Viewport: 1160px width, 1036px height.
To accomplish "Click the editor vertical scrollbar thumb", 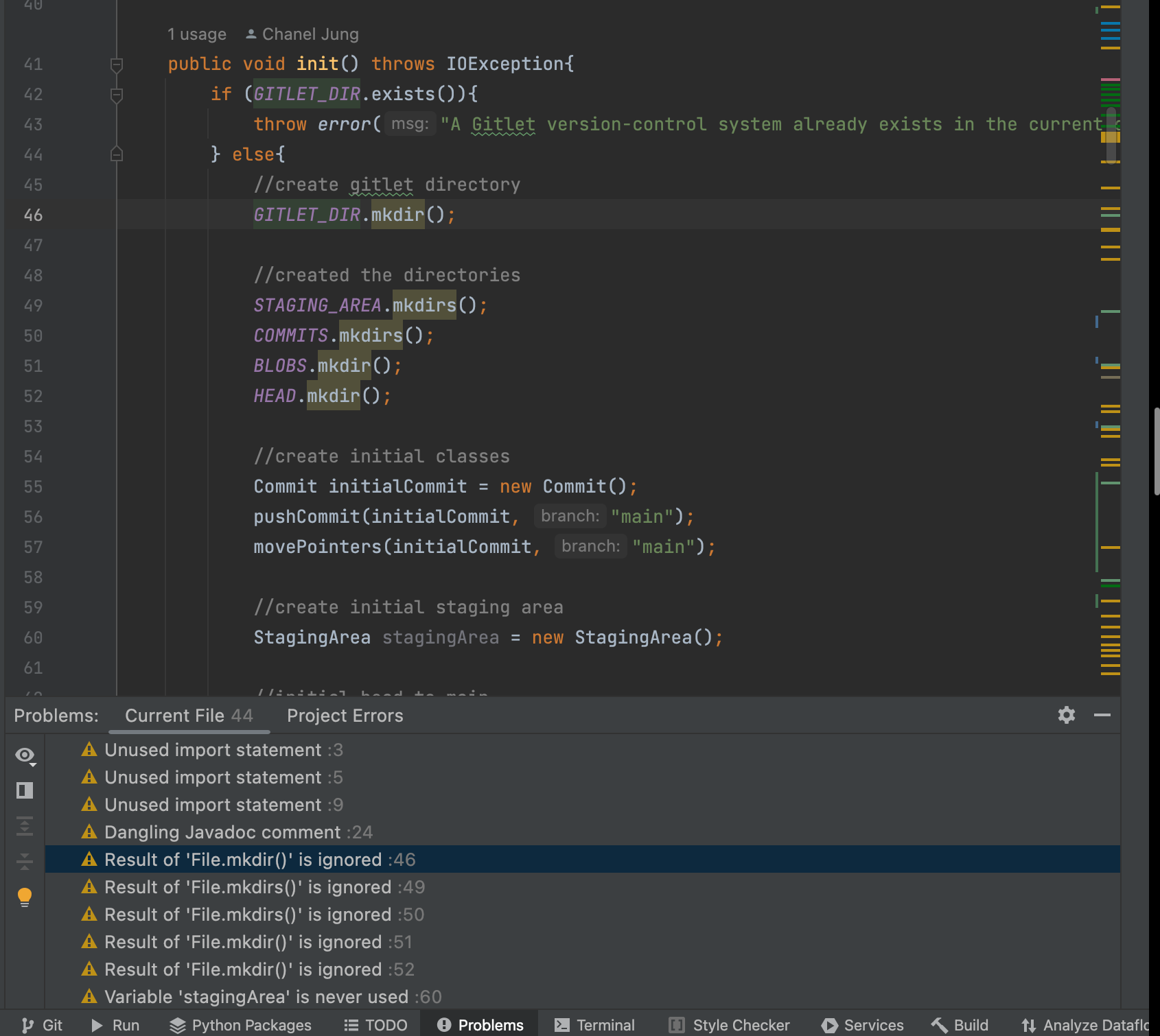I will (x=1111, y=135).
